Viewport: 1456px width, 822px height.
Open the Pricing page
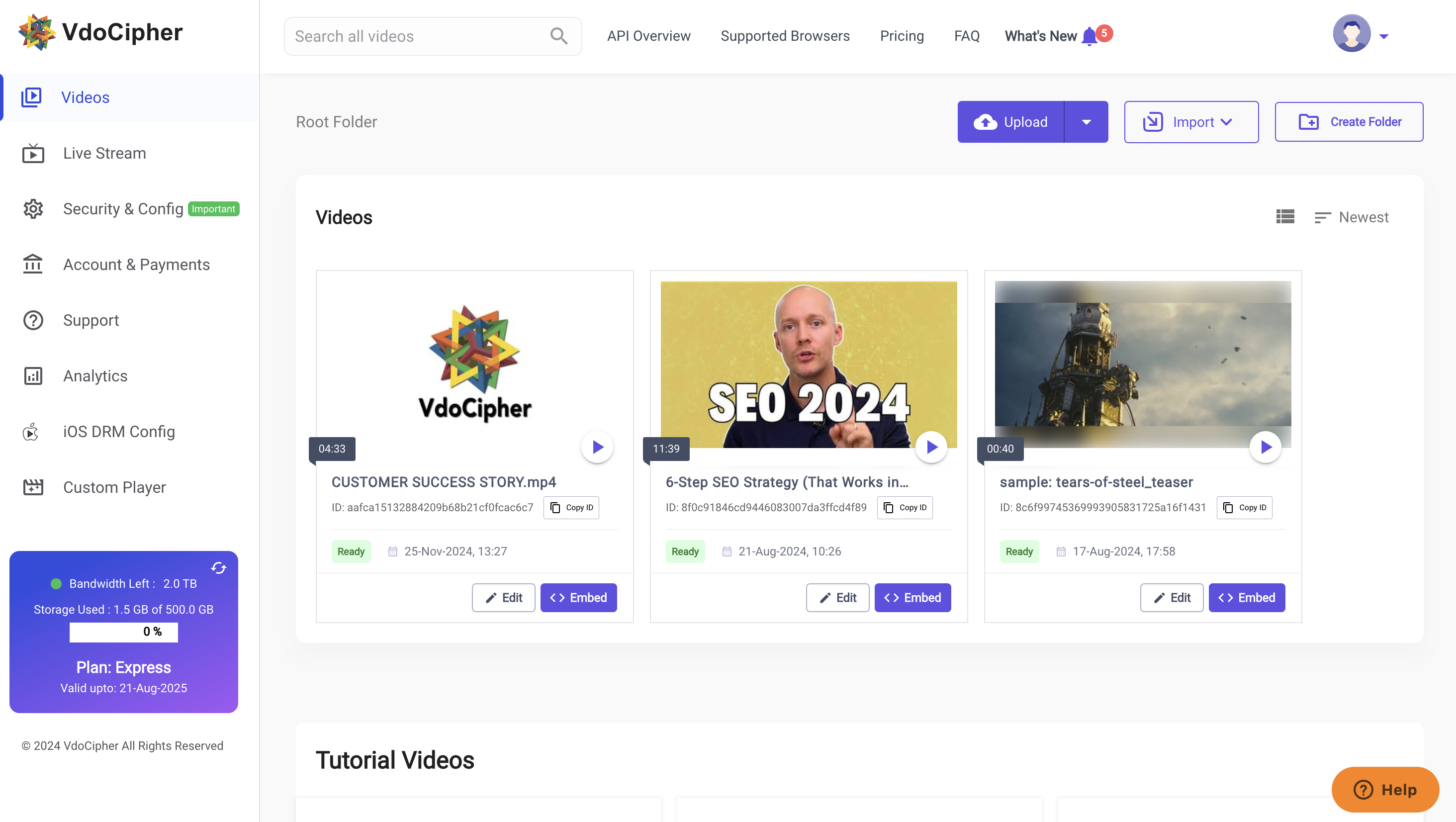pyautogui.click(x=902, y=36)
